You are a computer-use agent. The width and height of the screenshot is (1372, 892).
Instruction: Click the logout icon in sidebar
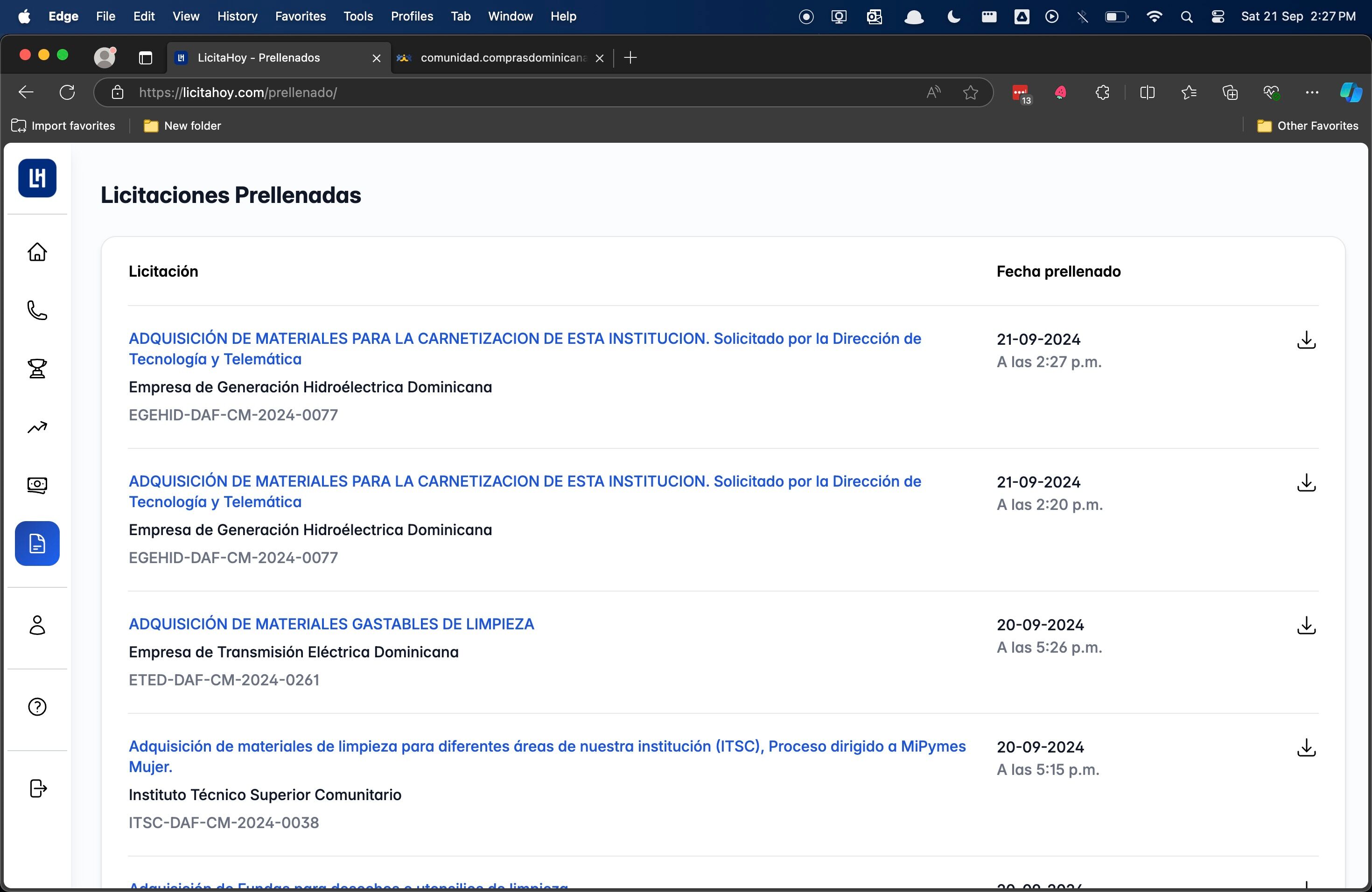click(x=37, y=788)
